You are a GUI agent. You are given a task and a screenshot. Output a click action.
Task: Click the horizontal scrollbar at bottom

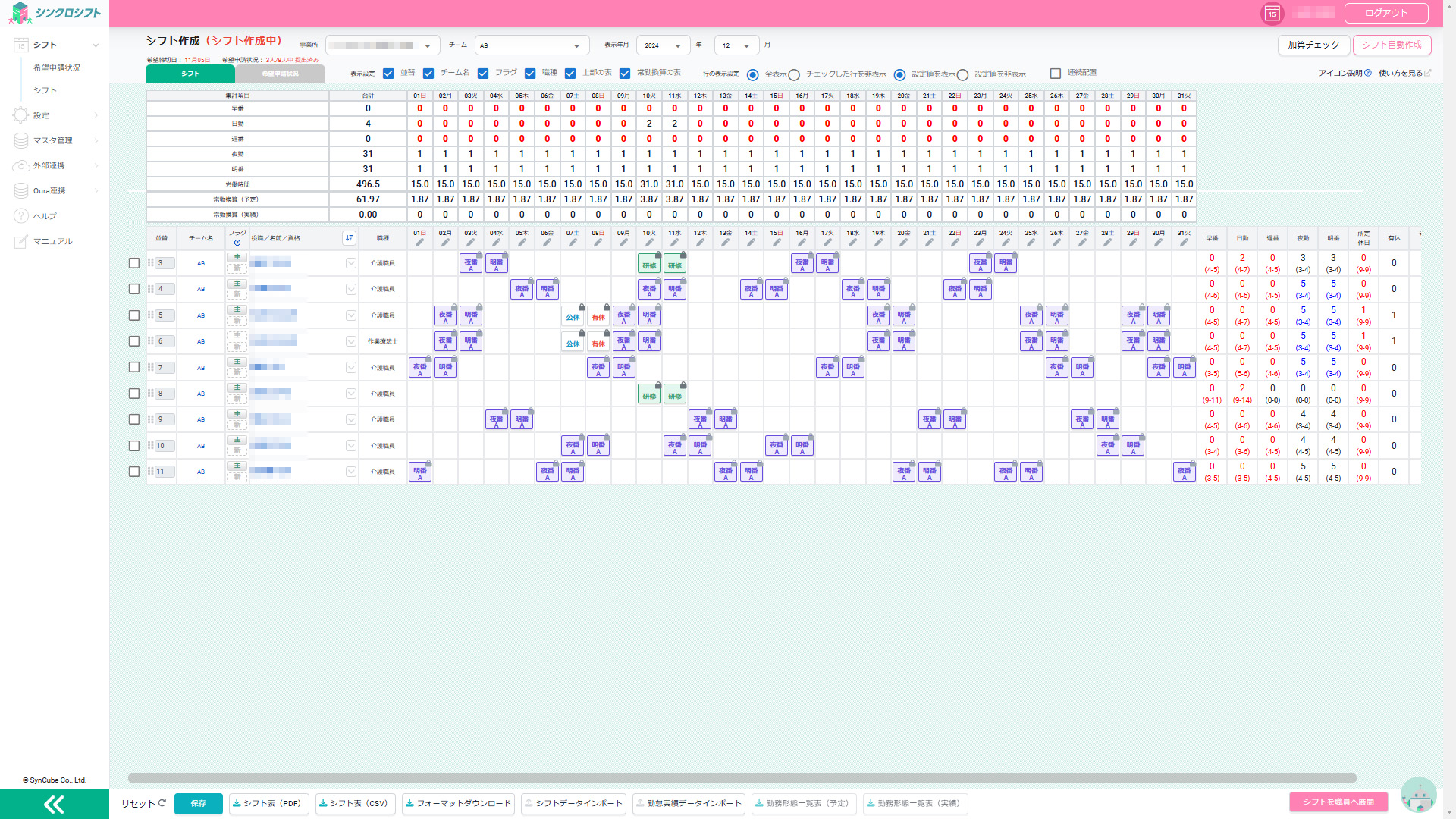point(742,778)
